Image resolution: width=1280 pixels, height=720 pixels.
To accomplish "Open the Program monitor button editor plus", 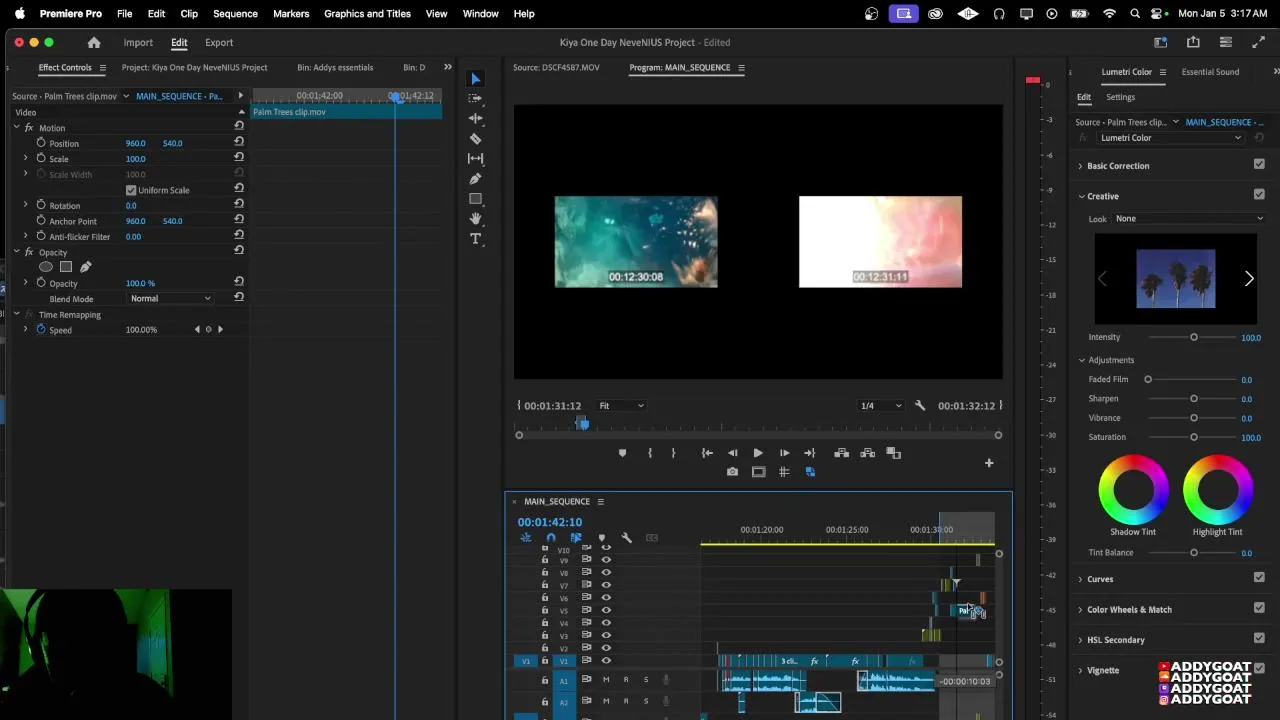I will (x=989, y=463).
